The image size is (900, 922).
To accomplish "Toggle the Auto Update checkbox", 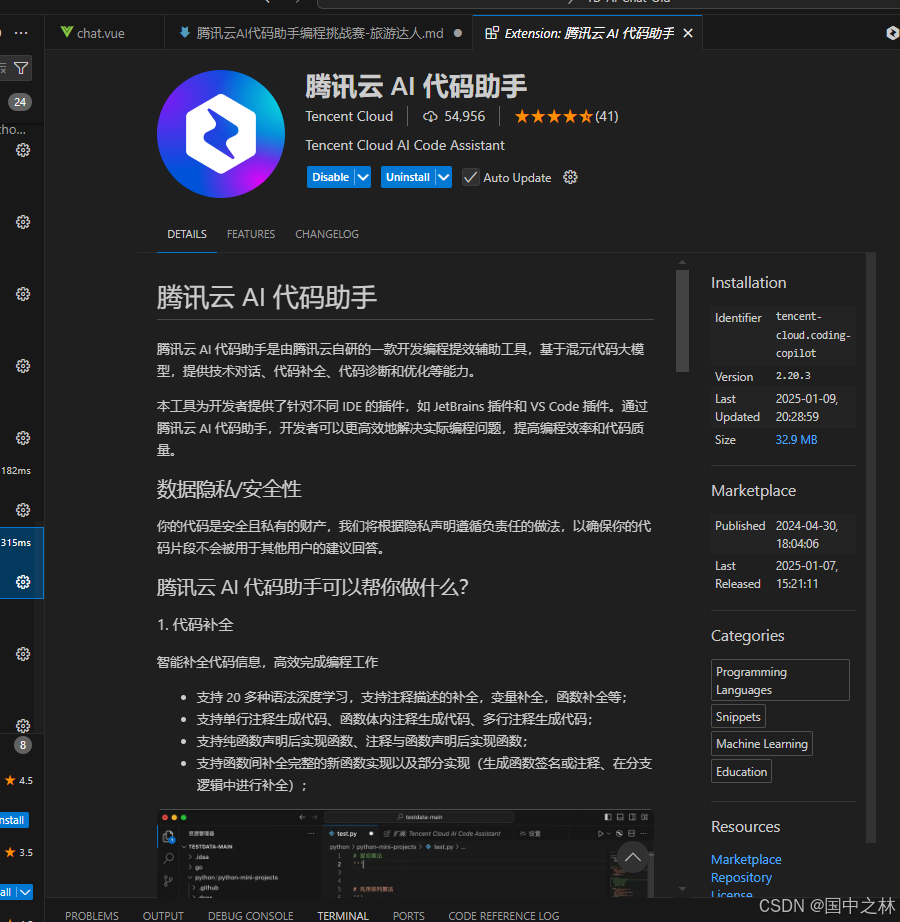I will point(470,177).
